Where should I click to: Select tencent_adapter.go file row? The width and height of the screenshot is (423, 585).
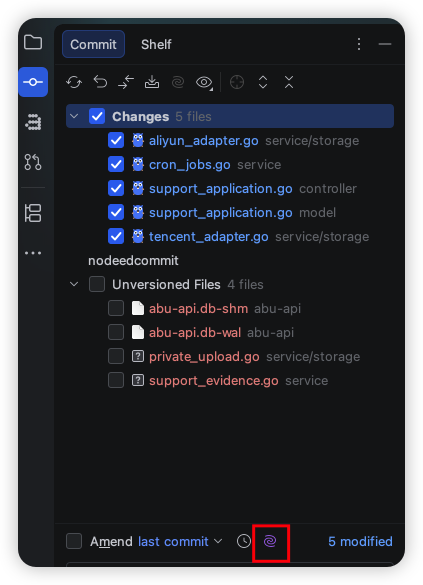230,237
